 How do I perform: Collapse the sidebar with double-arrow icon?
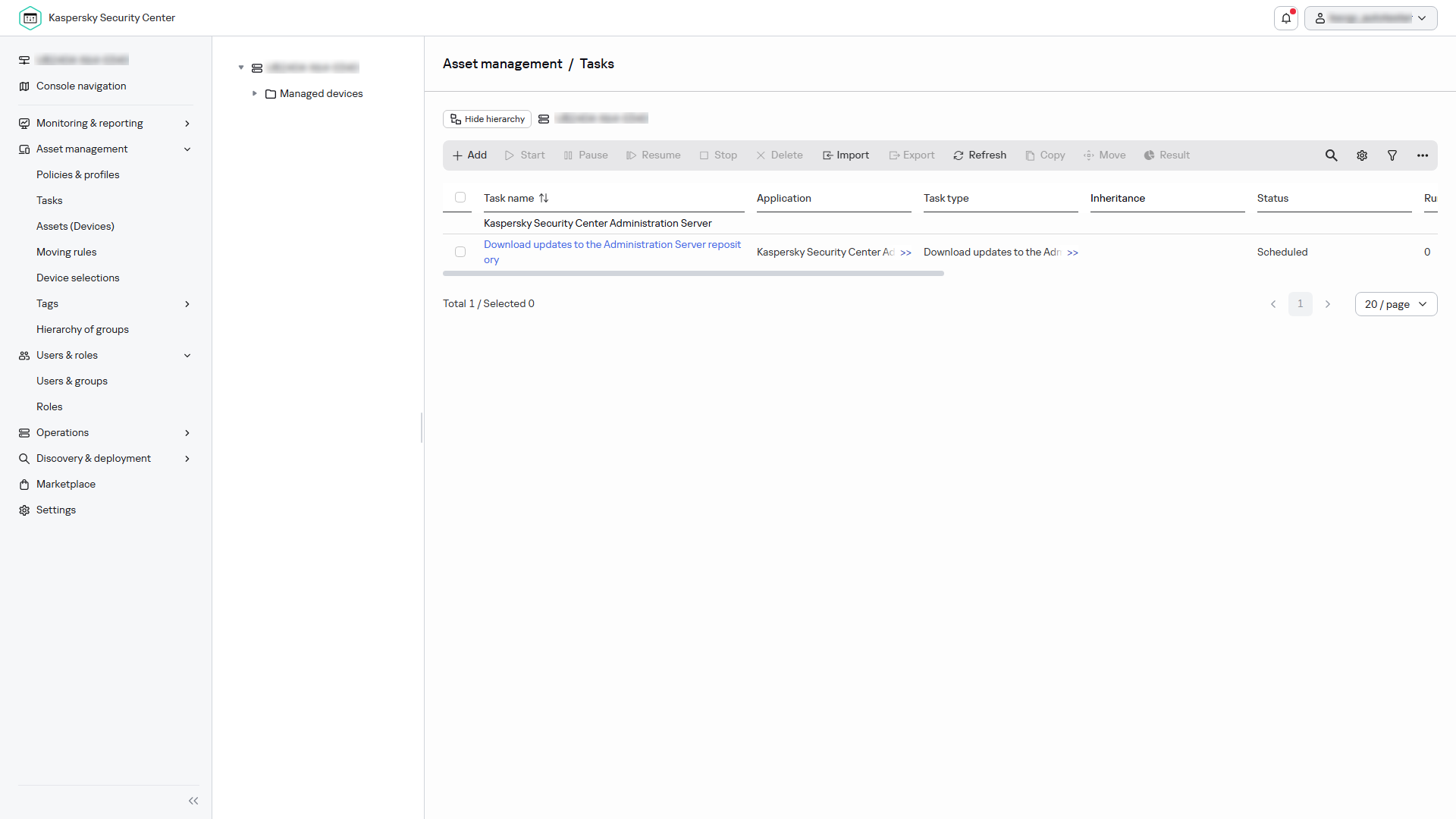pyautogui.click(x=193, y=801)
